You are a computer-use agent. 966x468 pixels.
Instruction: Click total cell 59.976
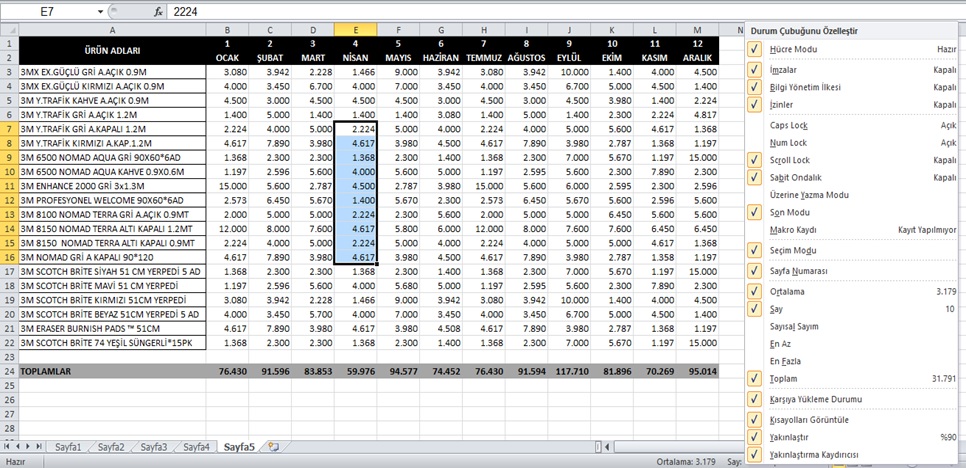(355, 372)
